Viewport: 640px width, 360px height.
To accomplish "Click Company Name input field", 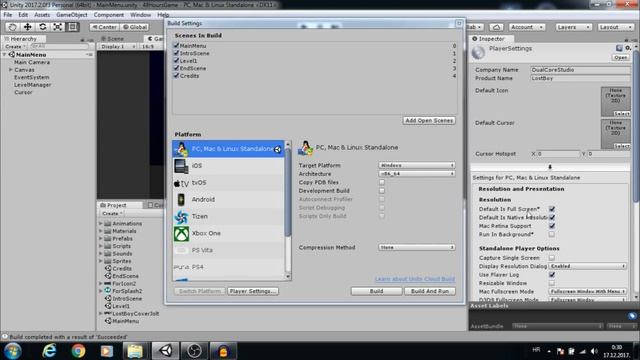I will pos(580,70).
